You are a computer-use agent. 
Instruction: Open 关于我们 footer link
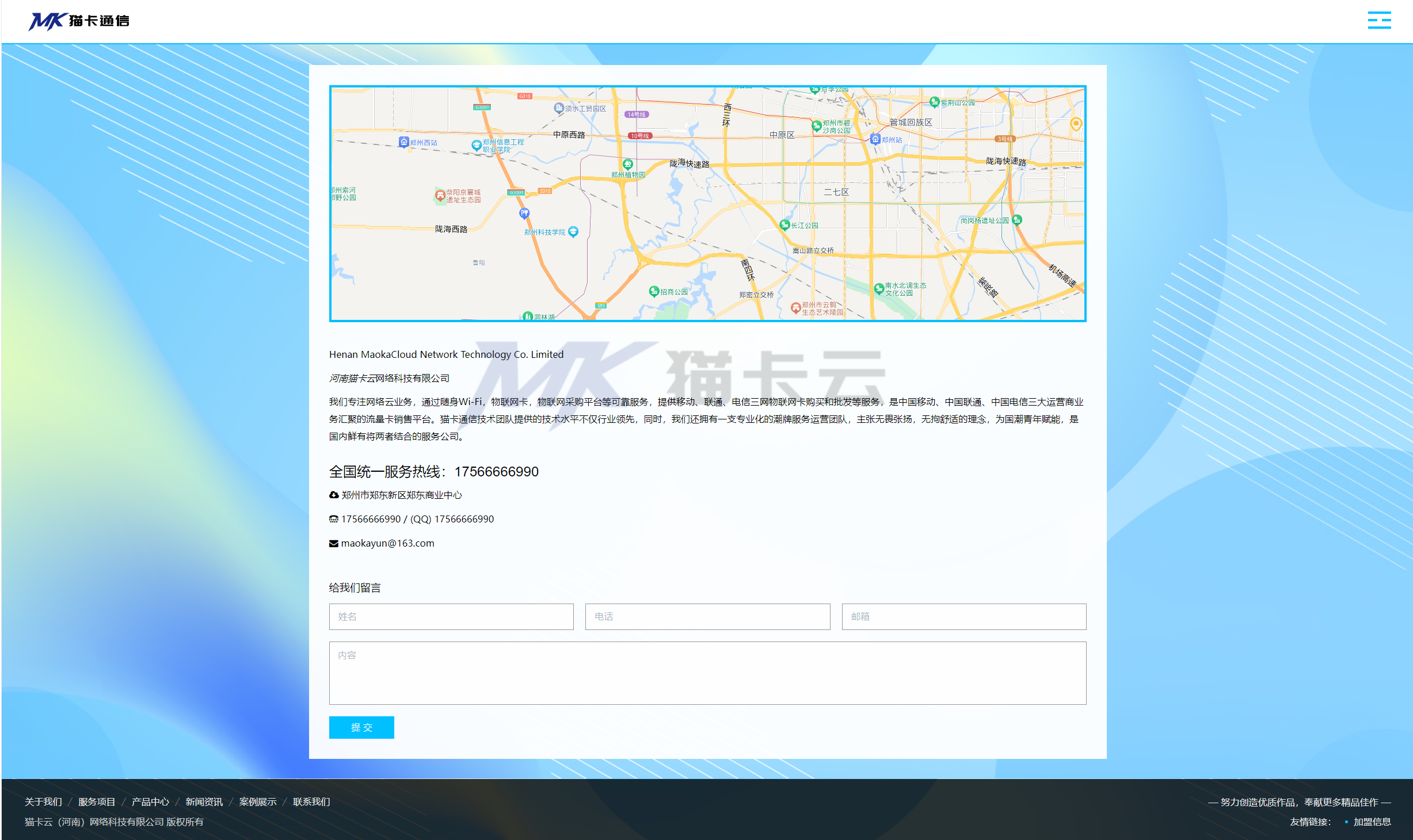click(x=43, y=801)
